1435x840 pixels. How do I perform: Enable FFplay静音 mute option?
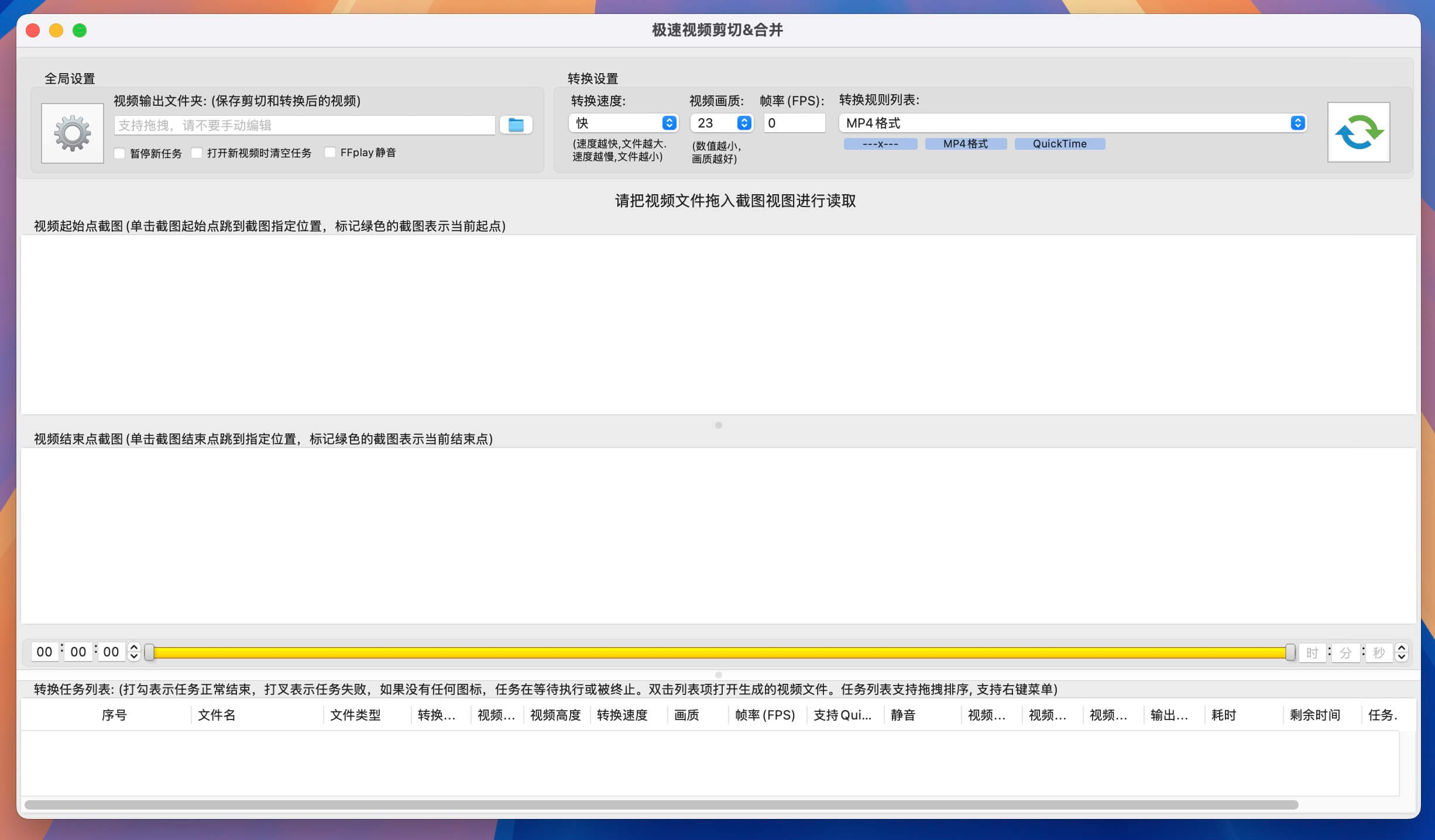(x=331, y=152)
